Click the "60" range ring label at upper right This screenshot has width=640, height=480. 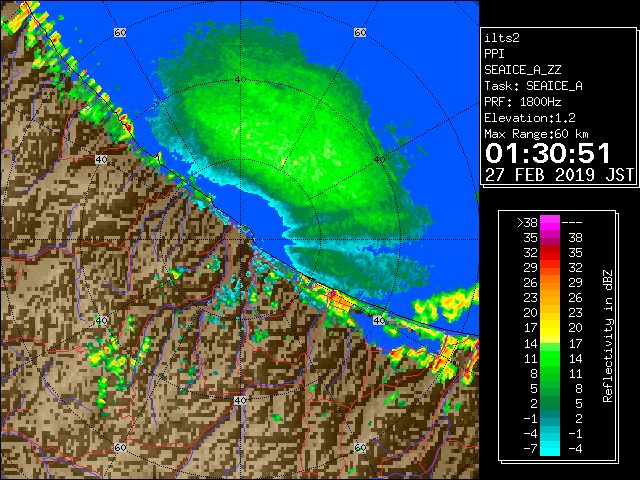(x=360, y=32)
